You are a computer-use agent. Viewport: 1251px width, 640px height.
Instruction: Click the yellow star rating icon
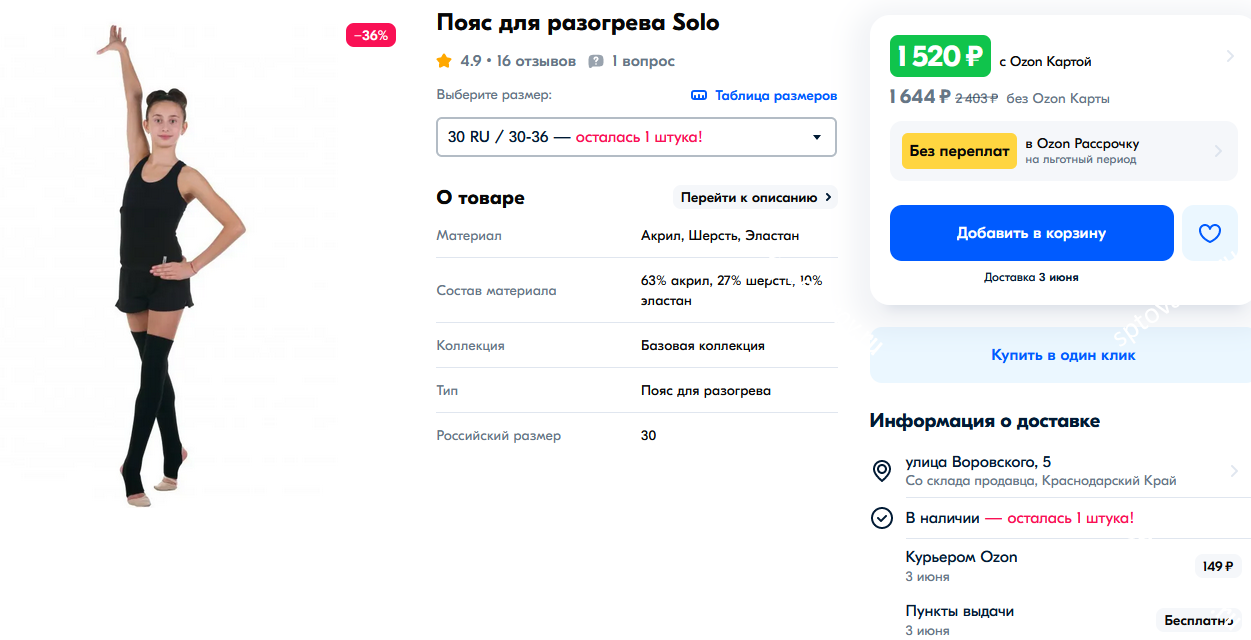[444, 61]
